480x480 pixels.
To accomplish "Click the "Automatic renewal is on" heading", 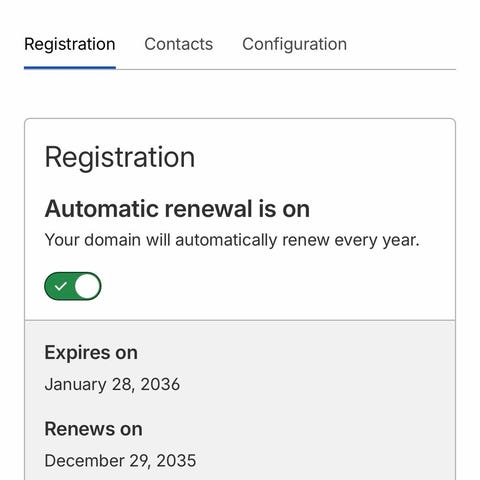I will (177, 209).
